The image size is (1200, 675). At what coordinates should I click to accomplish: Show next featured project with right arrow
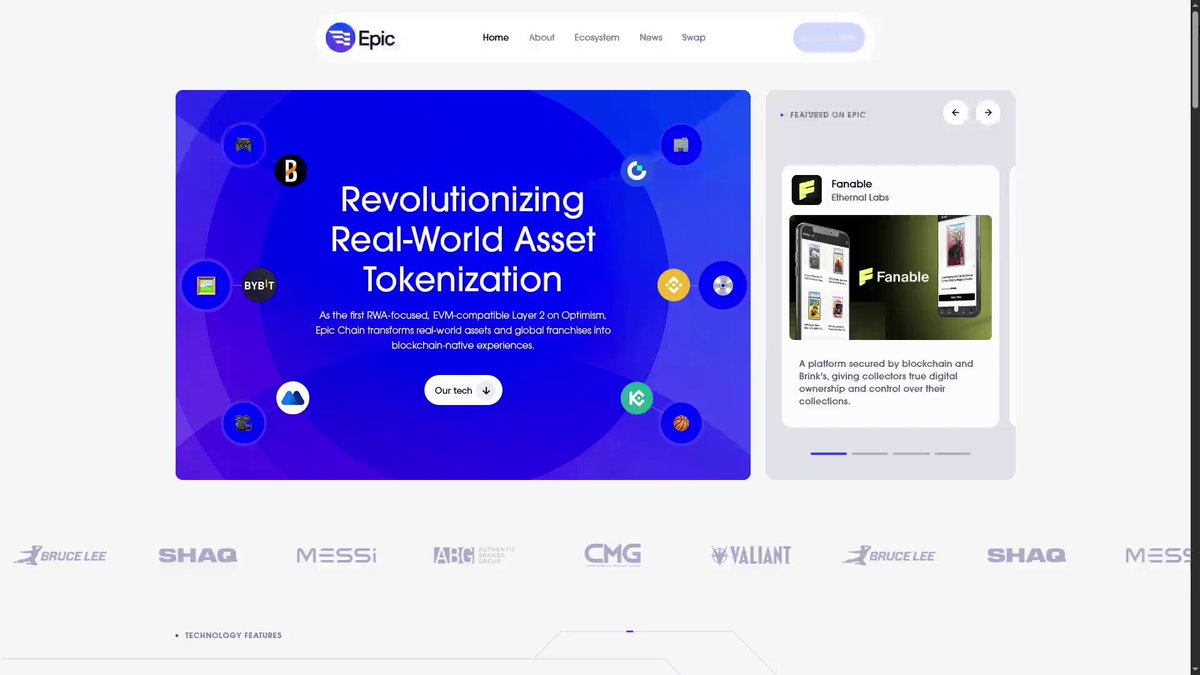click(988, 113)
